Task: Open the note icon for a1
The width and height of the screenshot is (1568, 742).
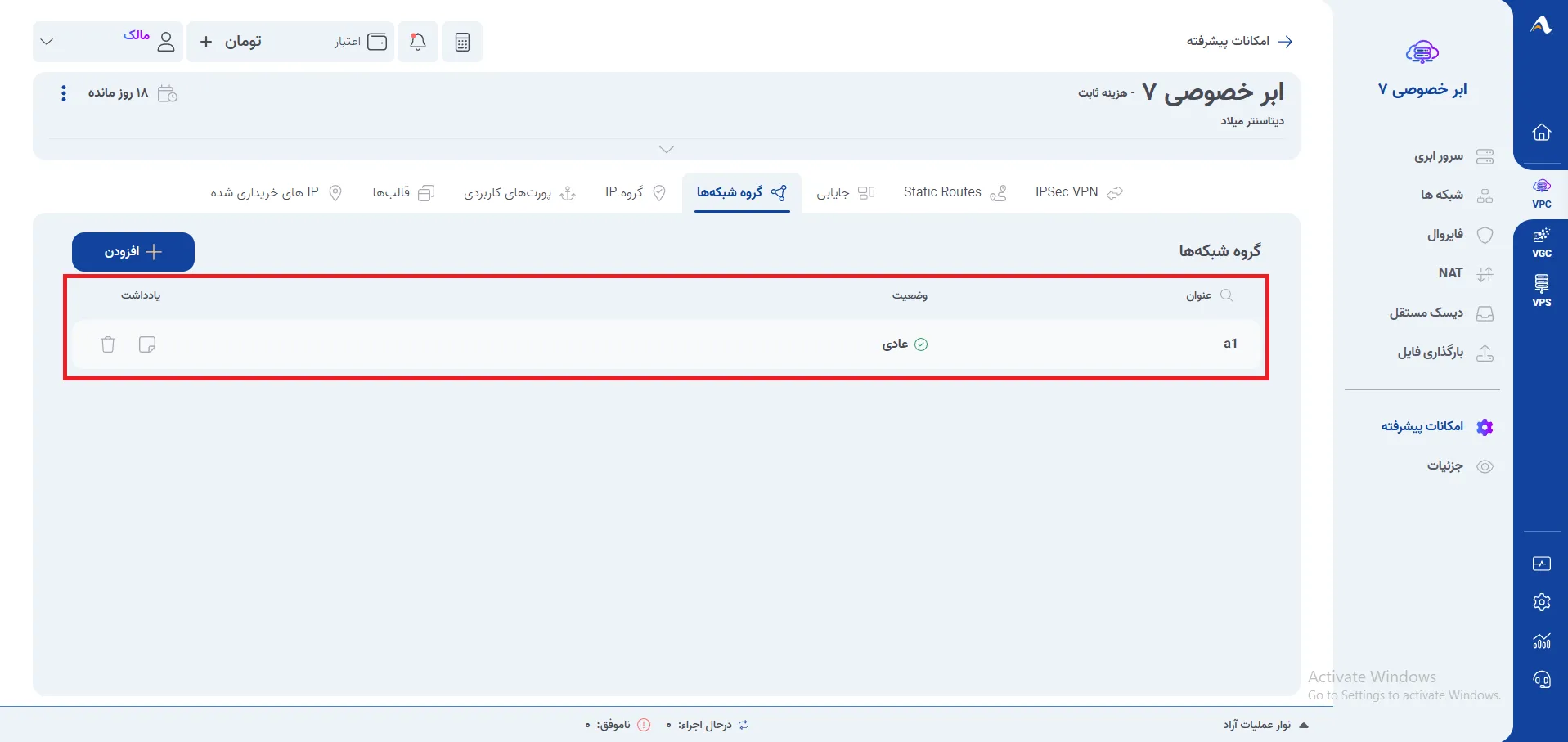Action: tap(147, 344)
